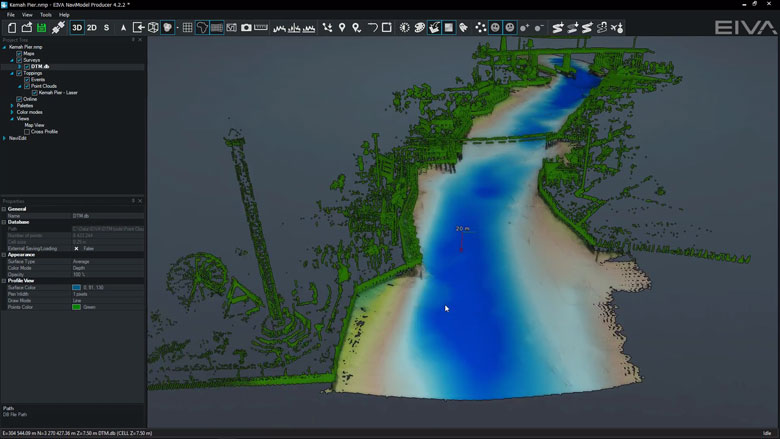Enable the Cross Profile checkbox

(x=27, y=131)
